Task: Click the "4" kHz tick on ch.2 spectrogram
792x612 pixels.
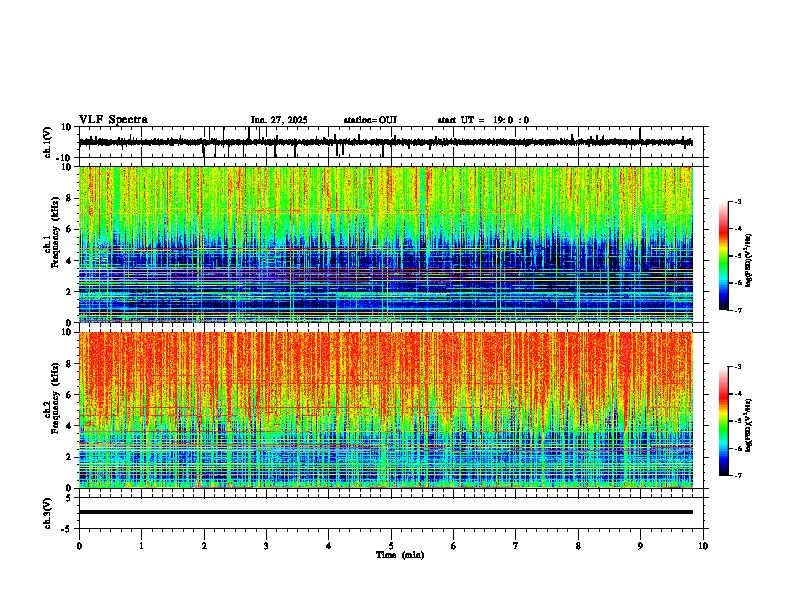Action: (x=69, y=426)
